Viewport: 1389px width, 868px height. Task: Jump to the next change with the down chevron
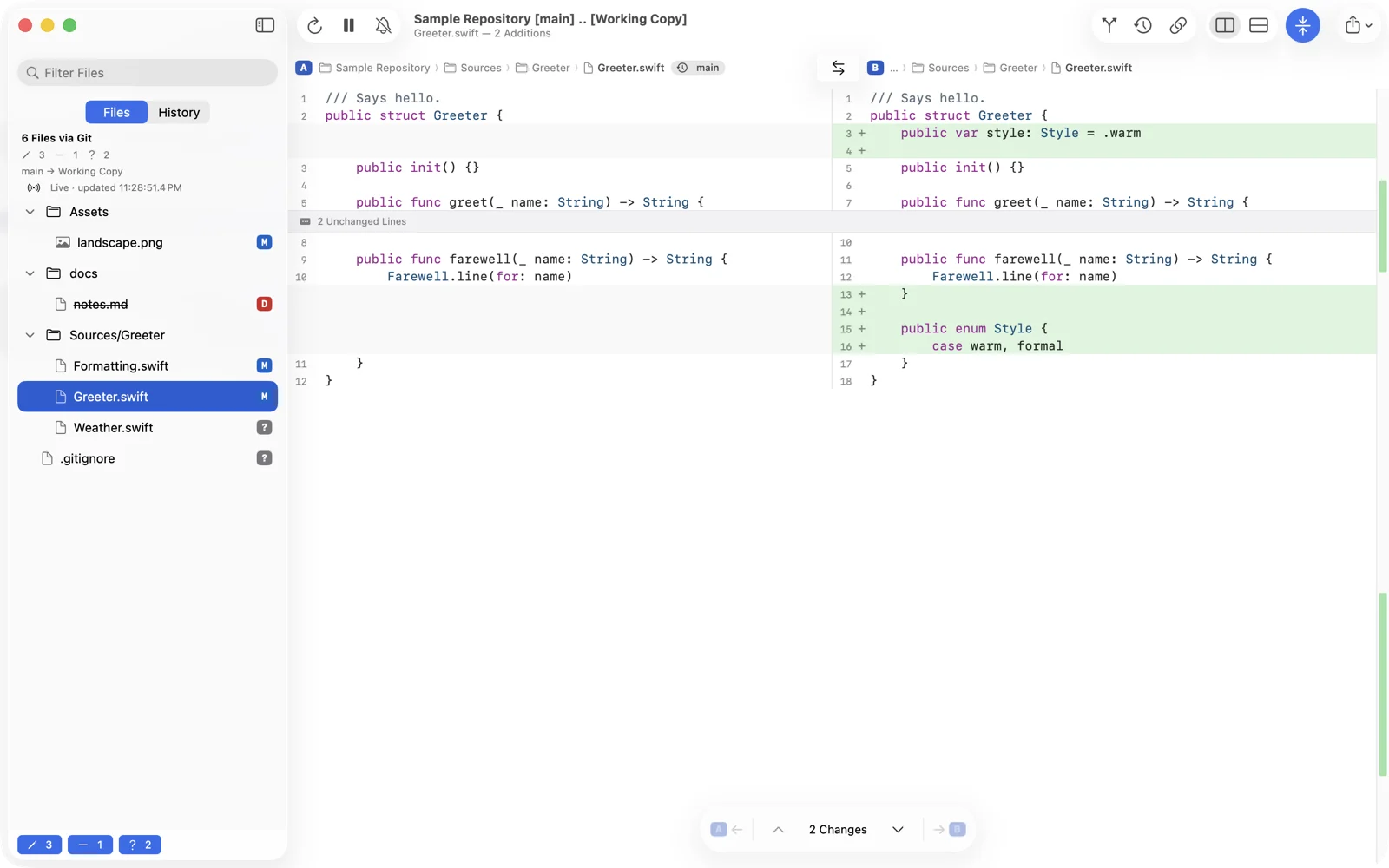tap(898, 830)
